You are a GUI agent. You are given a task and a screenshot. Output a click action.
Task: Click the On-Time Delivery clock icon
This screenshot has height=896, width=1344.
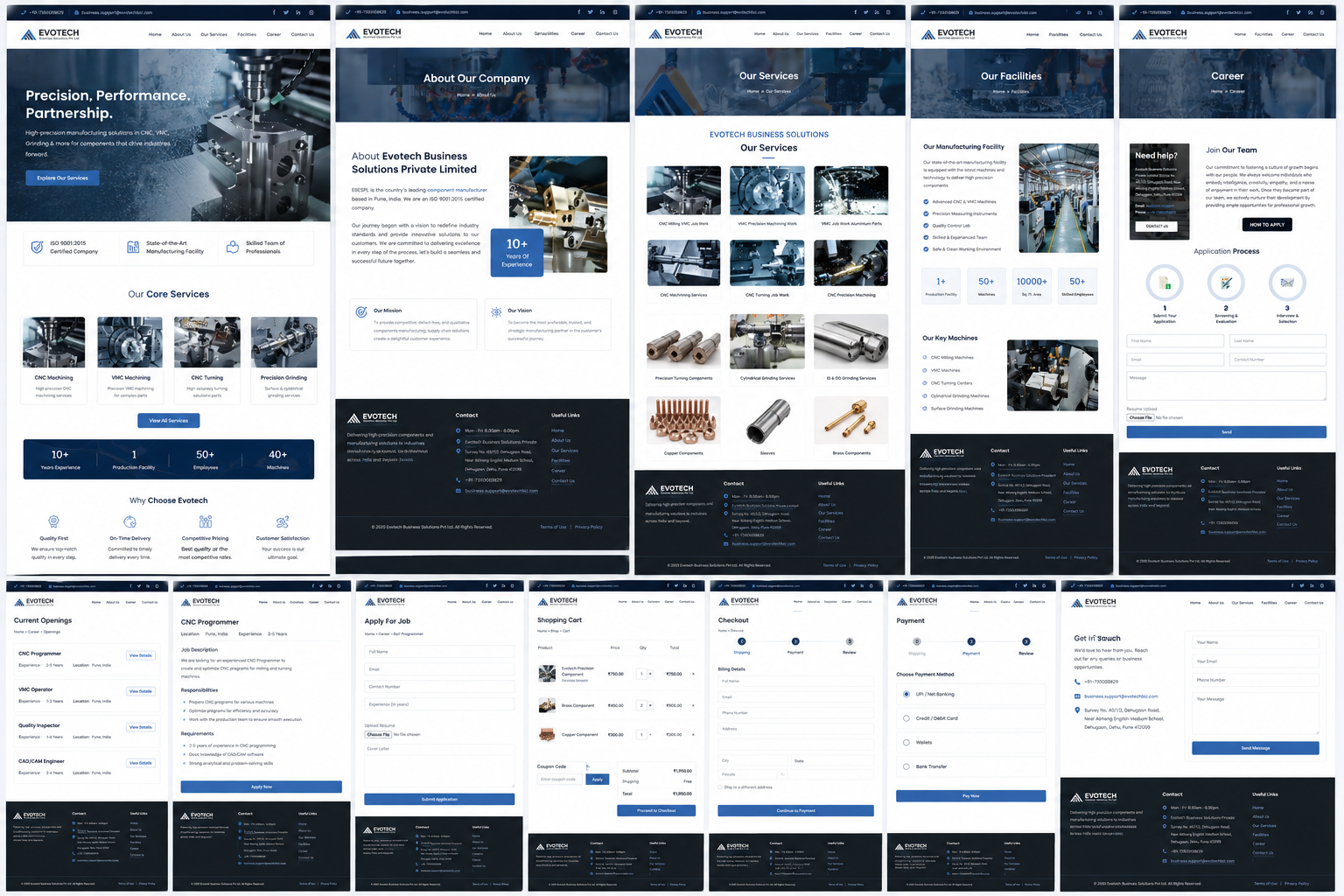click(x=129, y=521)
